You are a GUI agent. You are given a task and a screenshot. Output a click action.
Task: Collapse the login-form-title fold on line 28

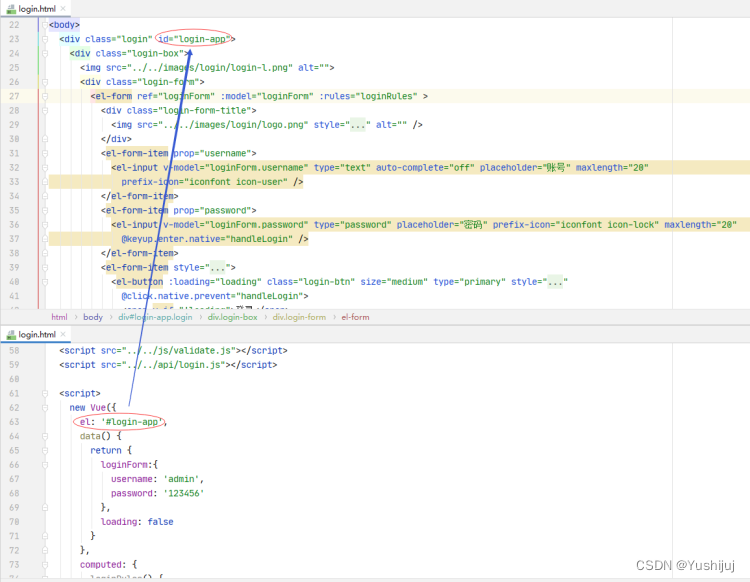[x=44, y=110]
